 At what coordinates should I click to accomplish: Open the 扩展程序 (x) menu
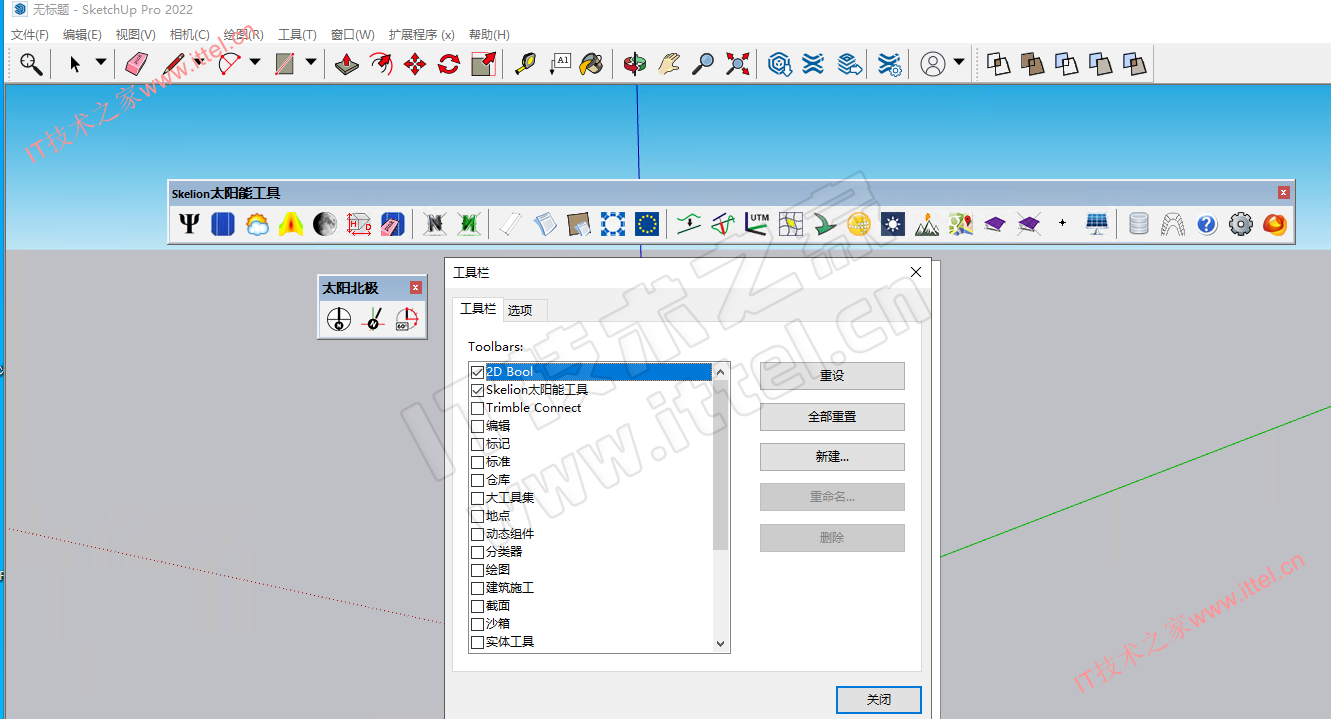[421, 34]
